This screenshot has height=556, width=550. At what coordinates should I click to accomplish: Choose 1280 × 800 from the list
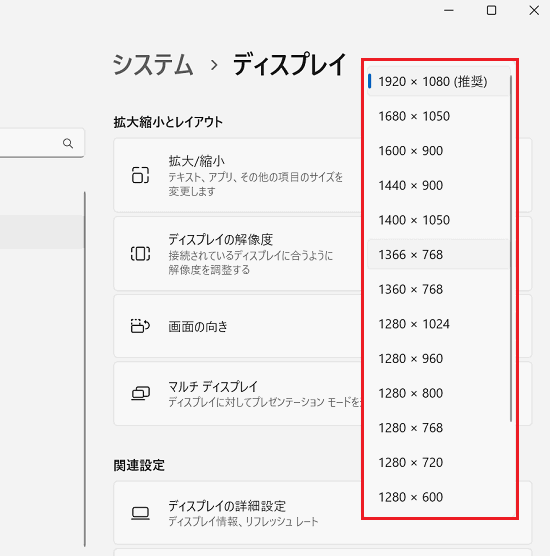click(x=439, y=393)
